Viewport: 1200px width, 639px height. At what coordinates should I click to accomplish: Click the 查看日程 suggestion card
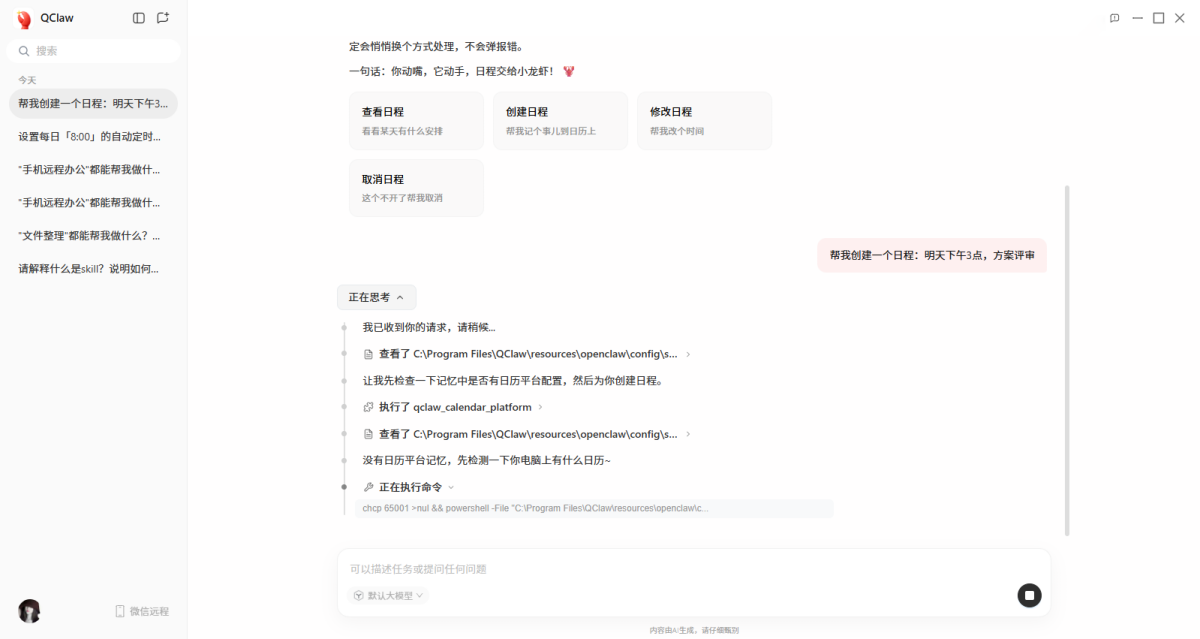point(416,121)
